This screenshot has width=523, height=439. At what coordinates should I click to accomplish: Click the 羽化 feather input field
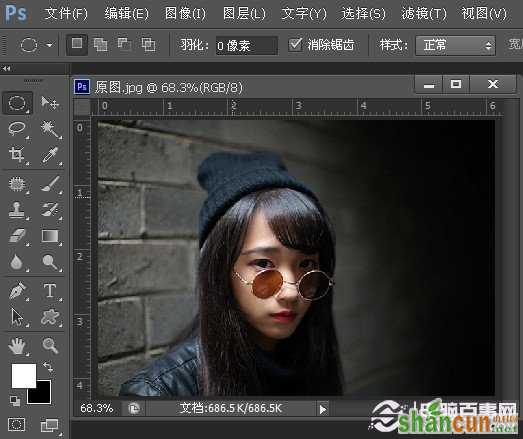(246, 45)
